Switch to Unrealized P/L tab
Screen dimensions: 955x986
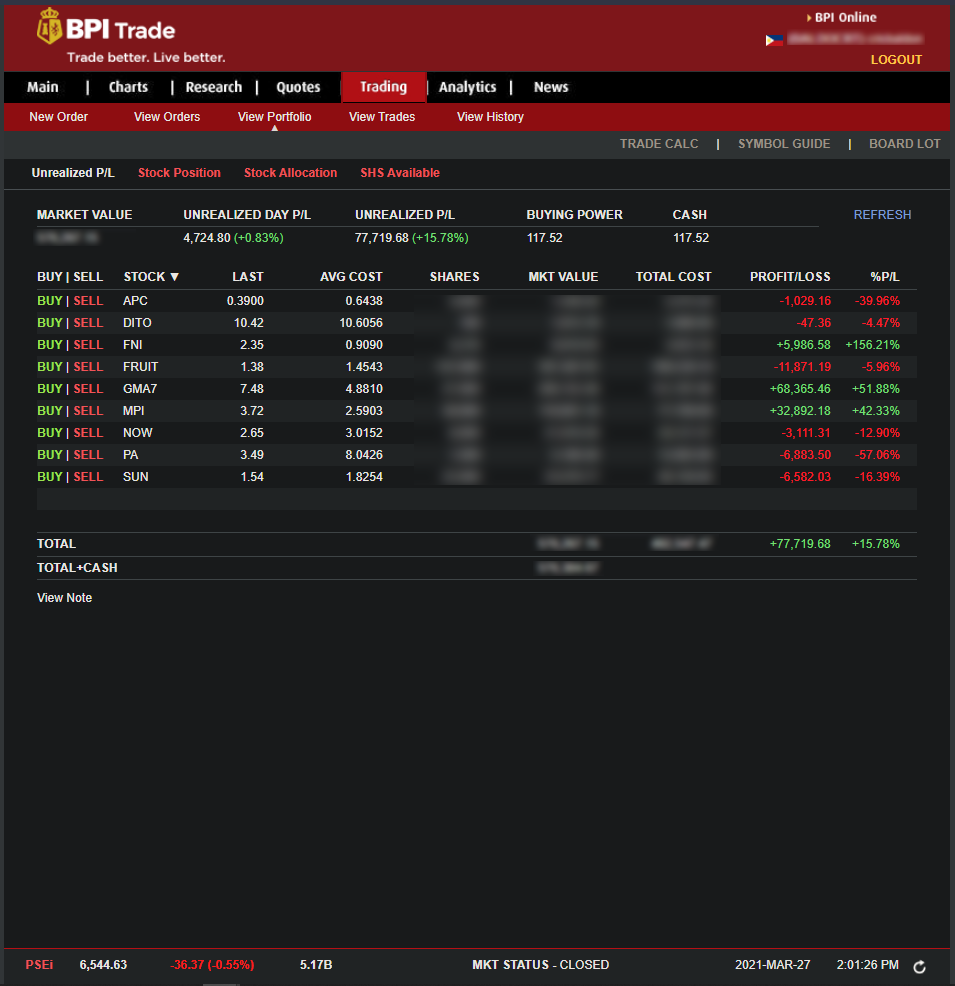click(x=73, y=173)
